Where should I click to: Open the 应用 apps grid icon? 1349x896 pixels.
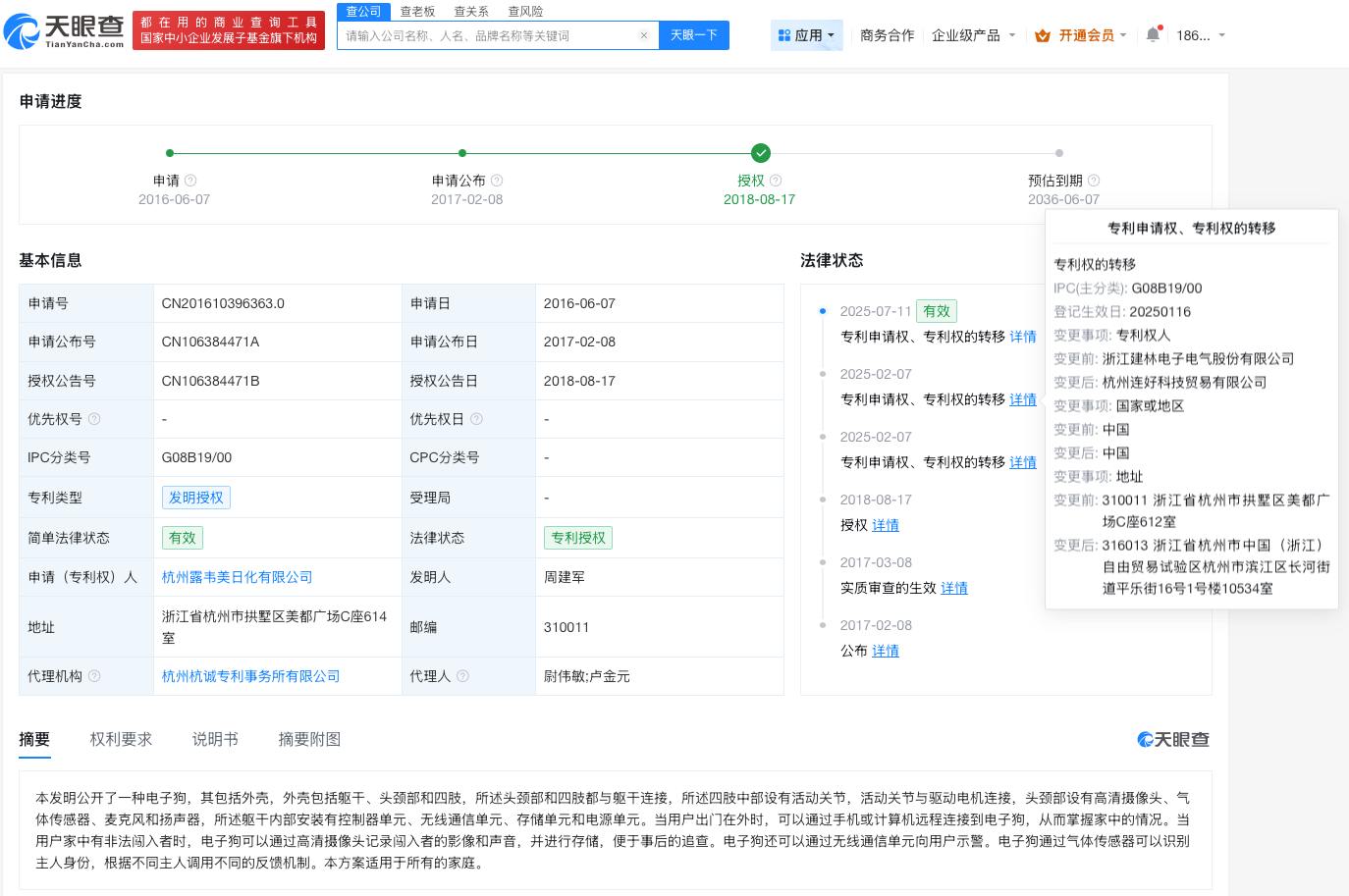(x=784, y=34)
